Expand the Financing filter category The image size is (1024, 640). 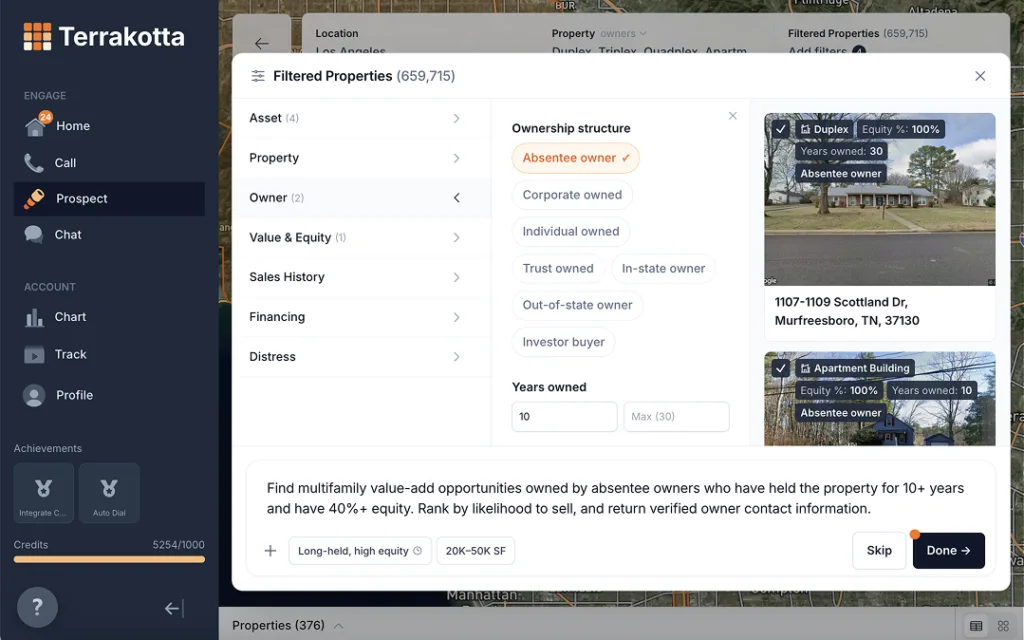361,317
